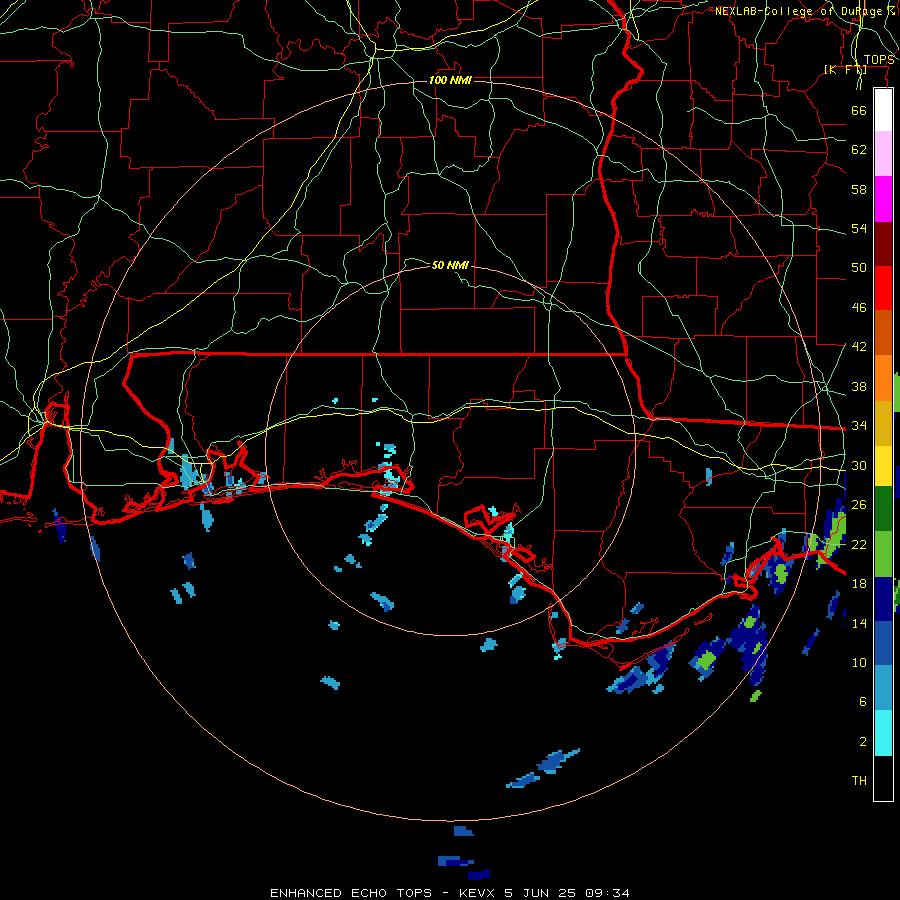The height and width of the screenshot is (900, 900).
Task: Click the 58 legend value
Action: pos(859,189)
